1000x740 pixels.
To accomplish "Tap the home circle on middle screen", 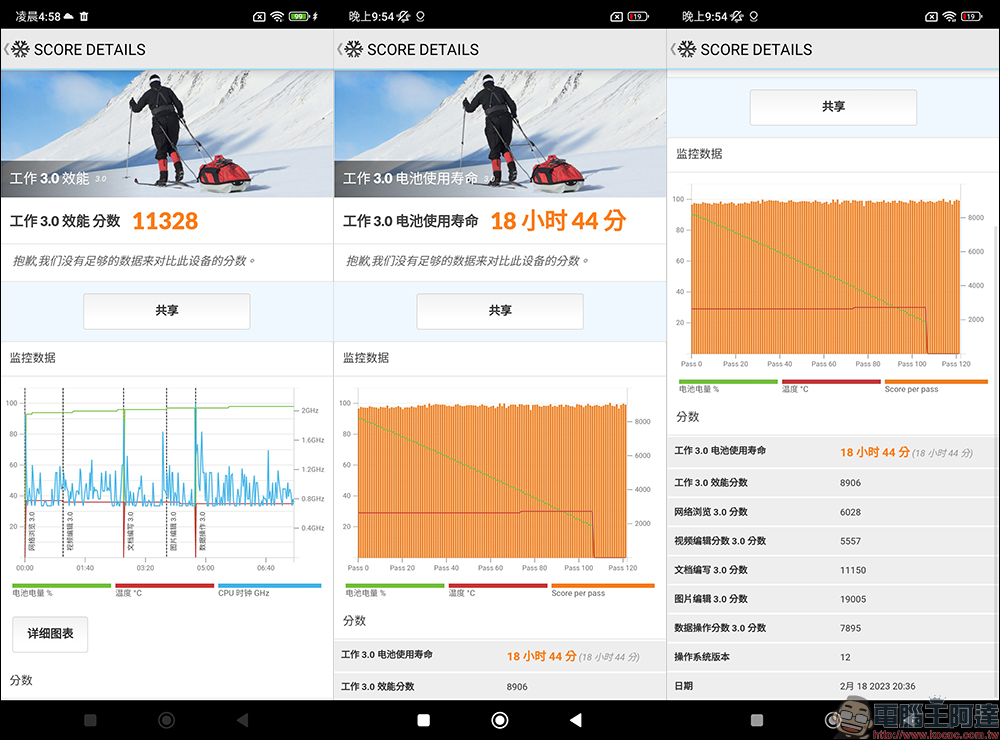I will pyautogui.click(x=500, y=720).
